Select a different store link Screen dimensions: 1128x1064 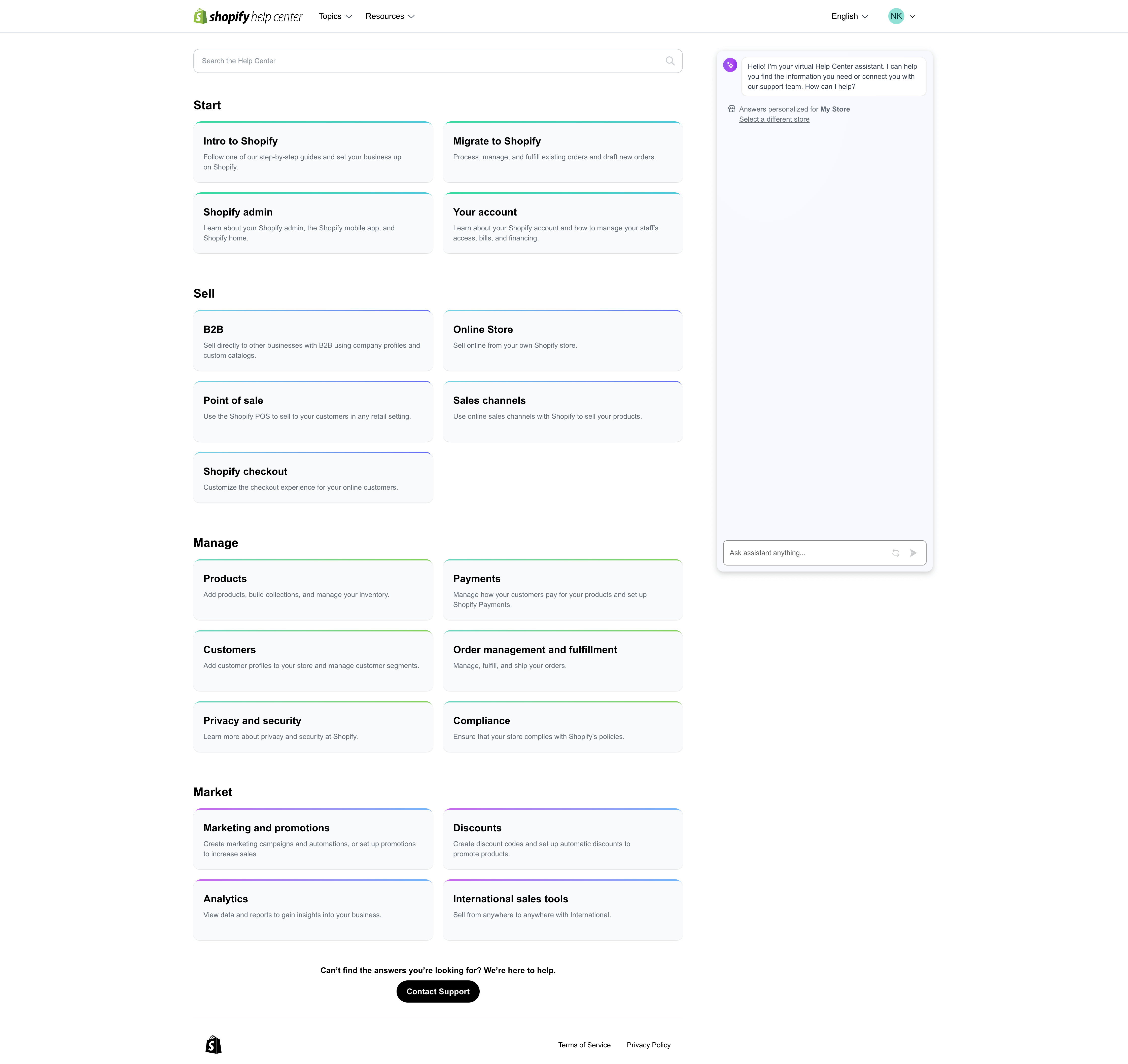774,119
